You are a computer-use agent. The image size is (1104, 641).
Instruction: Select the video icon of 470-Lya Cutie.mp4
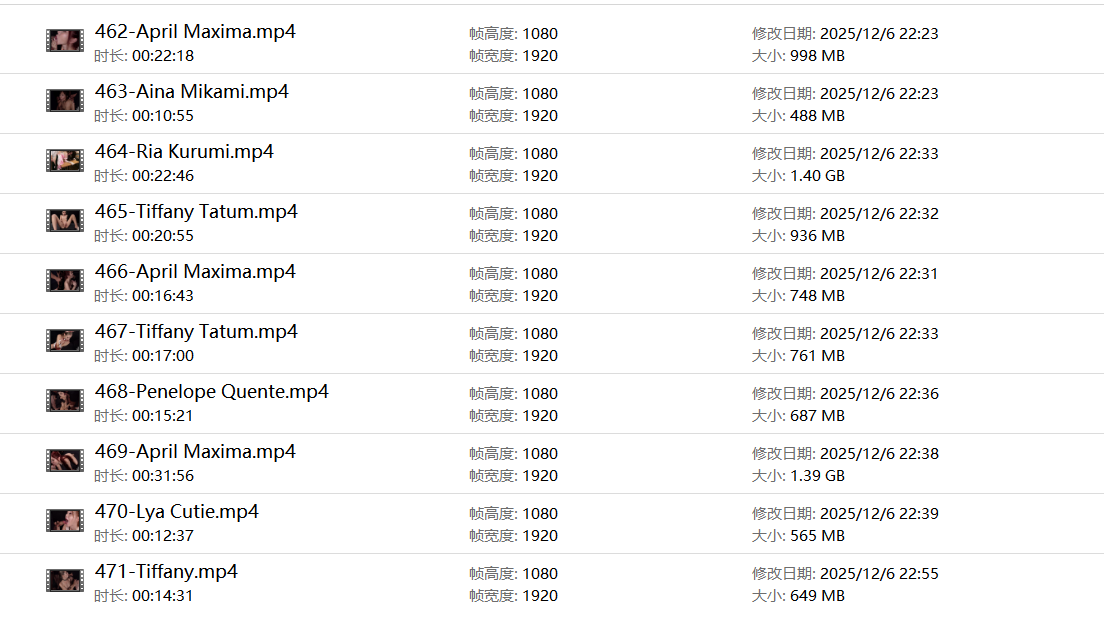(64, 521)
